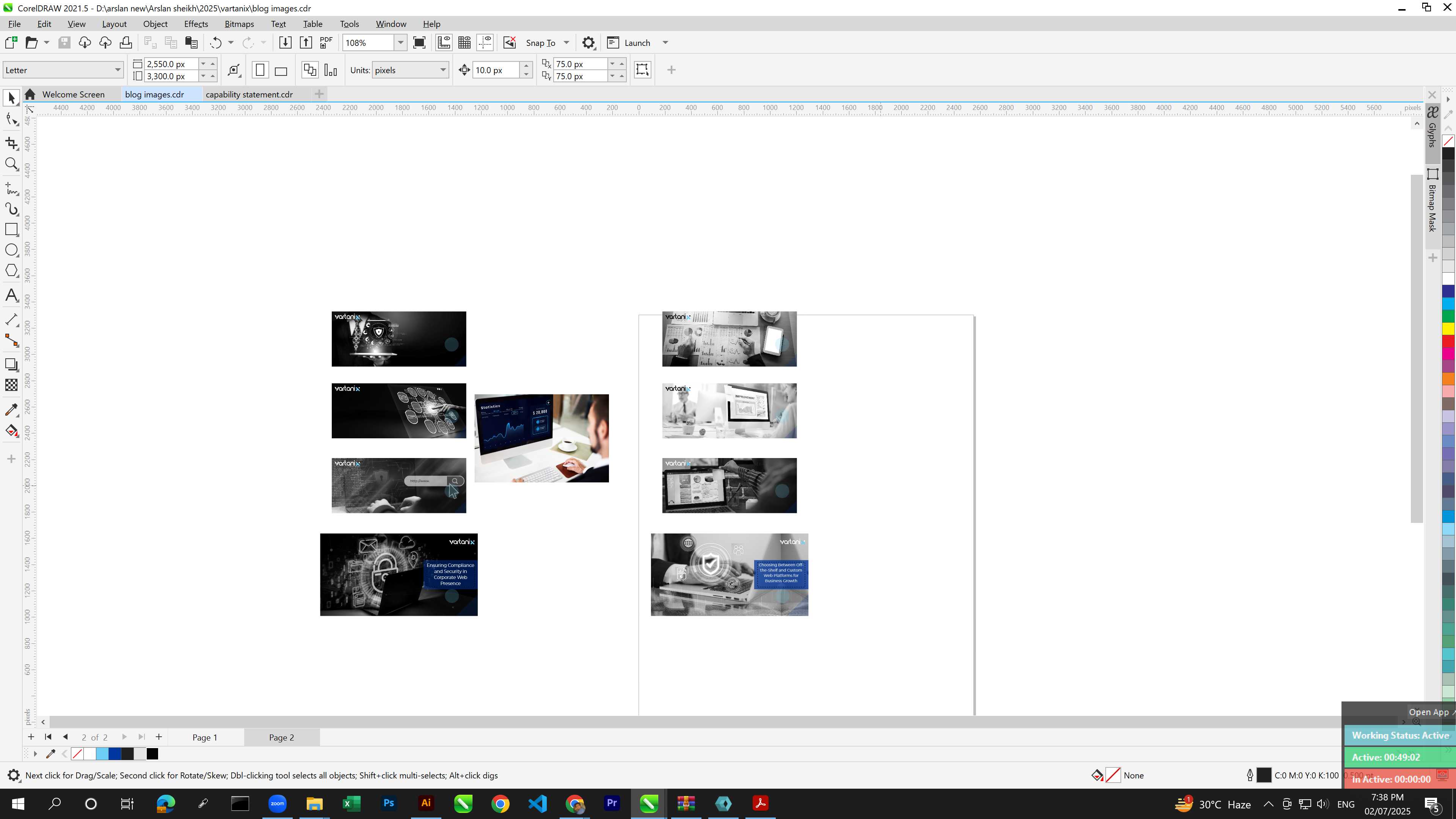Select the Pick tool
This screenshot has height=819, width=1456.
click(11, 98)
